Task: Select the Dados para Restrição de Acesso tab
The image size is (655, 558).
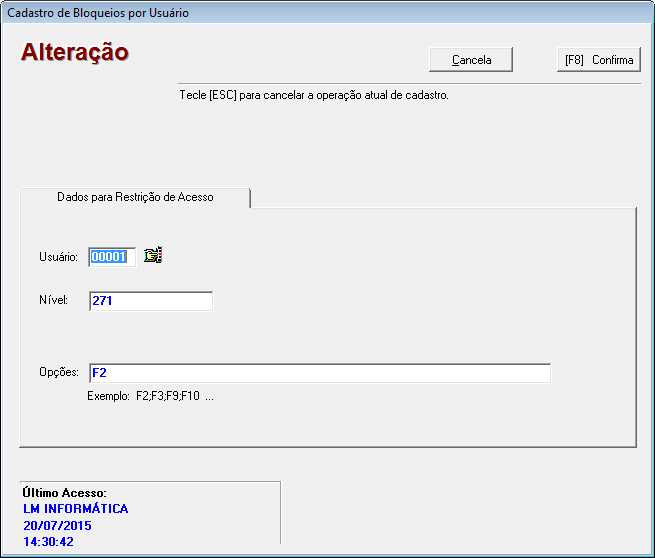Action: coord(135,197)
